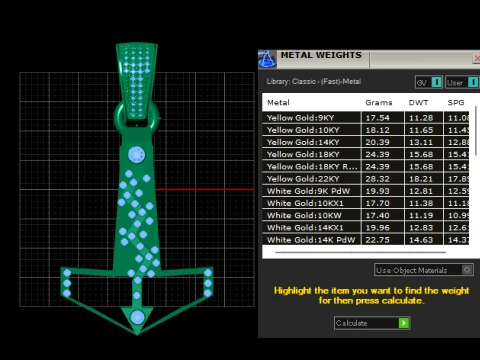Click the vertical scrollbar of metal table
Screen dimensions: 480x360
(x=476, y=130)
